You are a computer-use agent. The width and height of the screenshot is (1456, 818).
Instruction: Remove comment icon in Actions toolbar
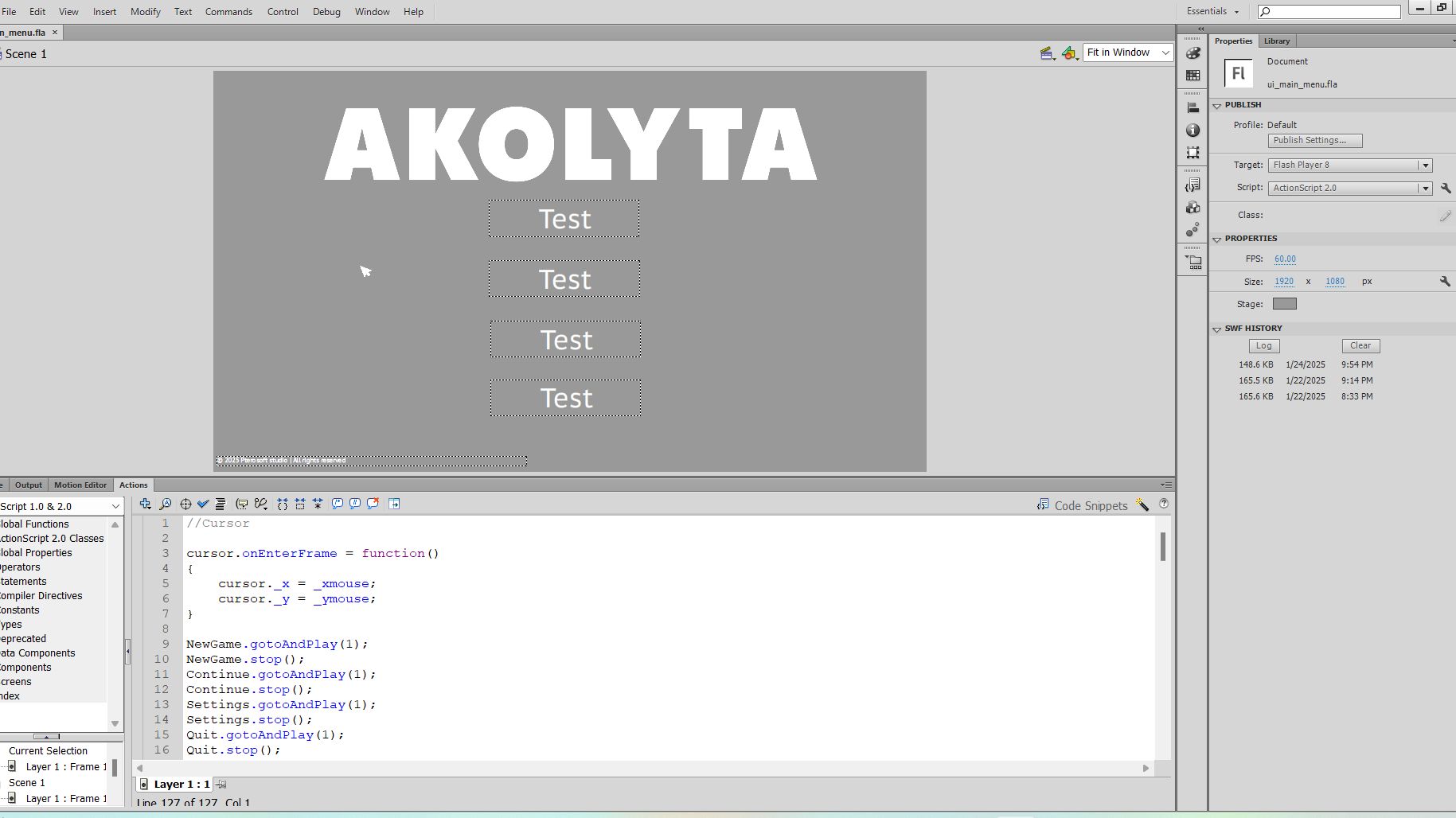373,504
